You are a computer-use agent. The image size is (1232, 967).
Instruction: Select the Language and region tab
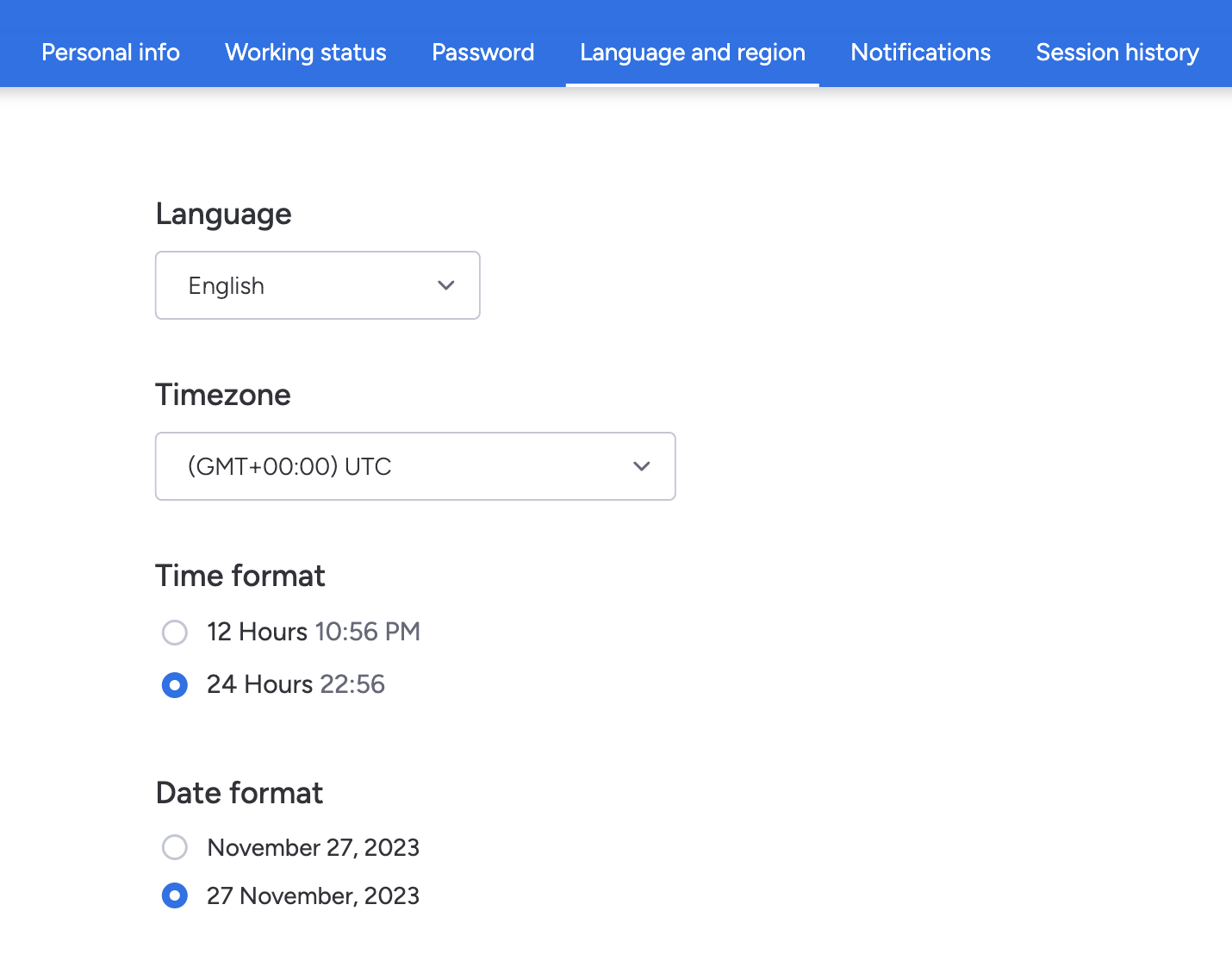(692, 52)
